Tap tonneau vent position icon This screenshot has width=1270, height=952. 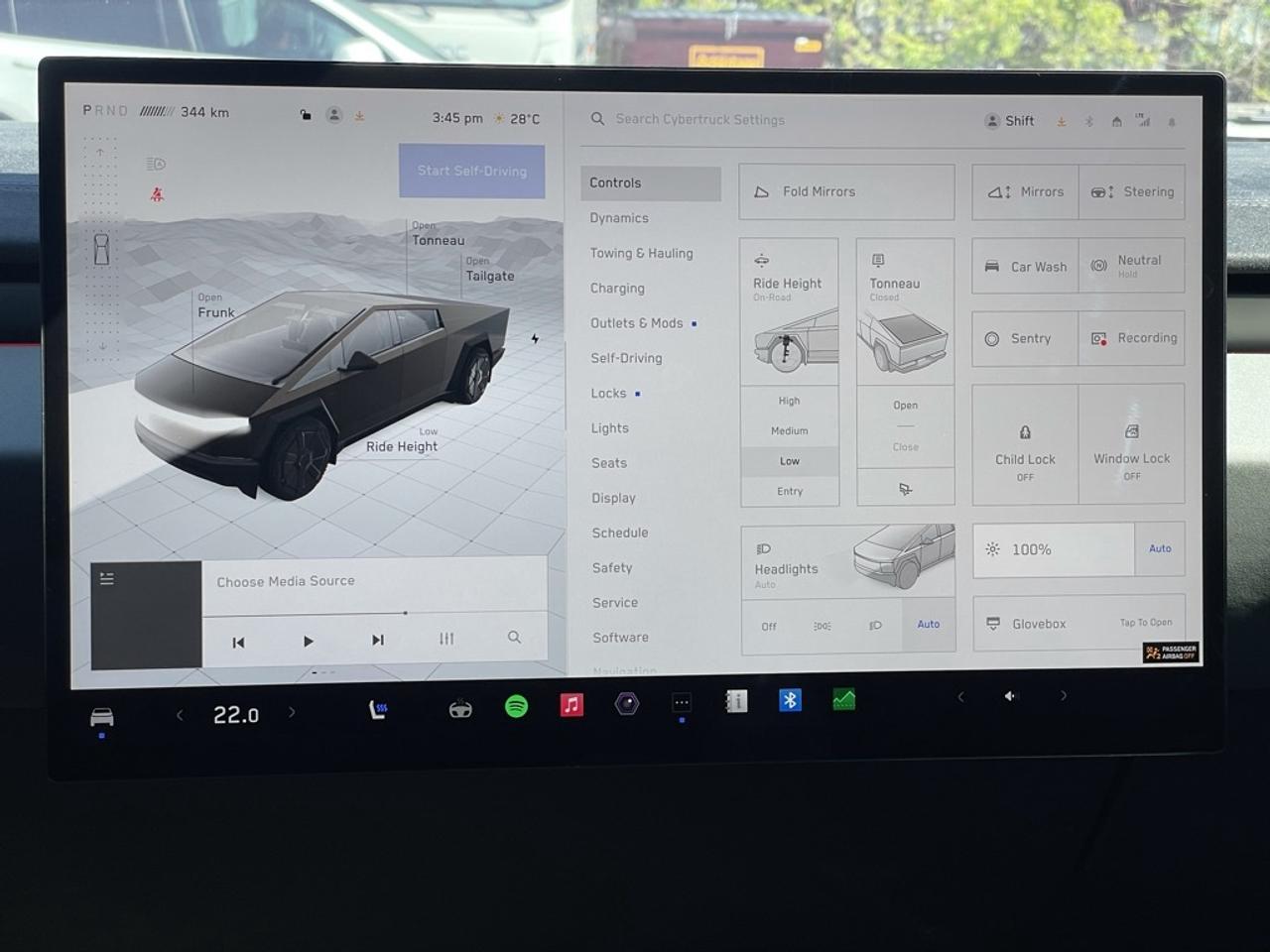click(x=905, y=489)
